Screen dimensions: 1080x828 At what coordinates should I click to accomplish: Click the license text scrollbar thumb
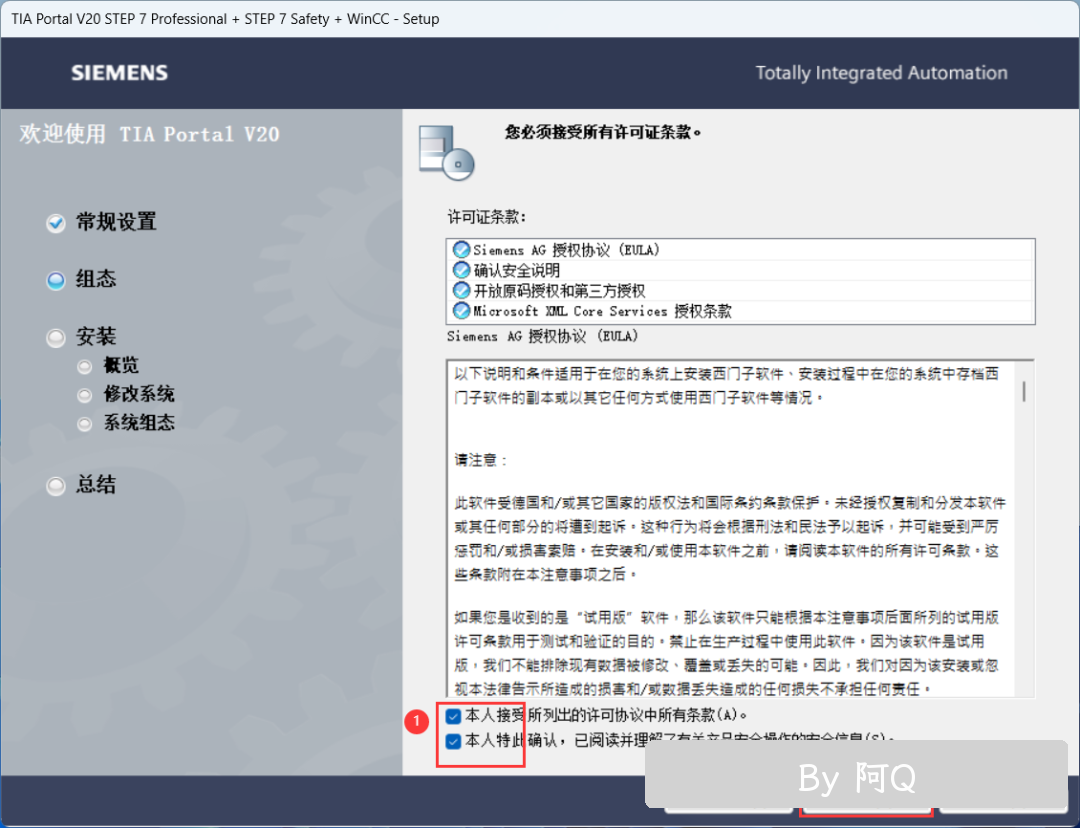(x=1024, y=391)
